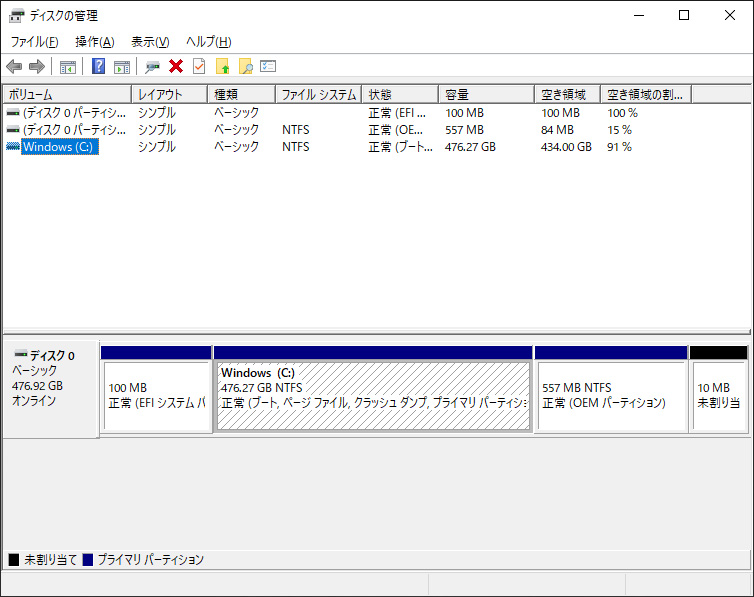This screenshot has height=597, width=754.
Task: Click the 434.00 GB free space cell
Action: point(566,147)
